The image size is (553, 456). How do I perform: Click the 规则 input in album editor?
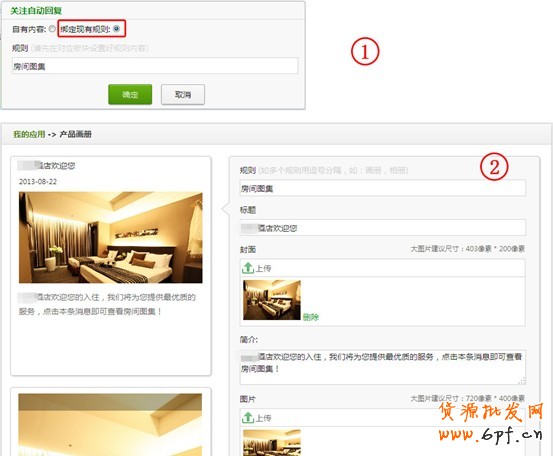383,188
